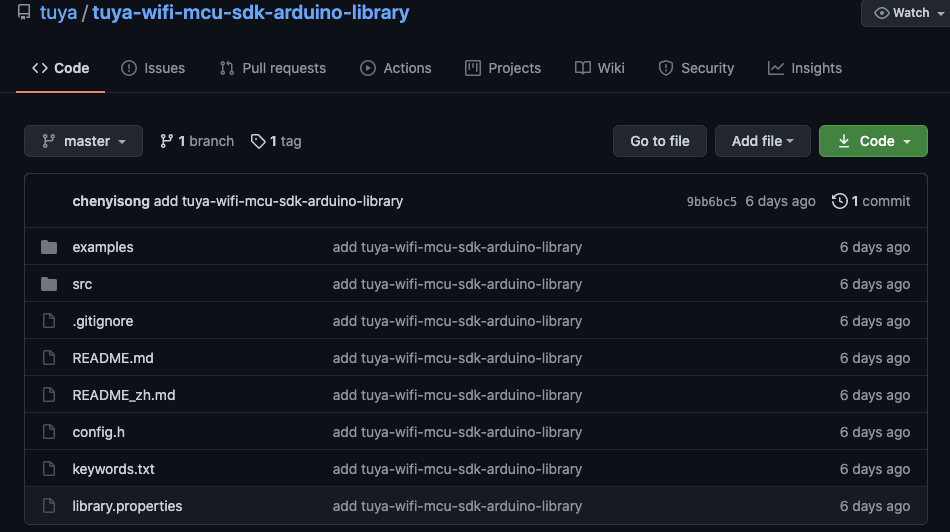The width and height of the screenshot is (950, 532).
Task: Switch to the Issues tab
Action: tap(153, 68)
